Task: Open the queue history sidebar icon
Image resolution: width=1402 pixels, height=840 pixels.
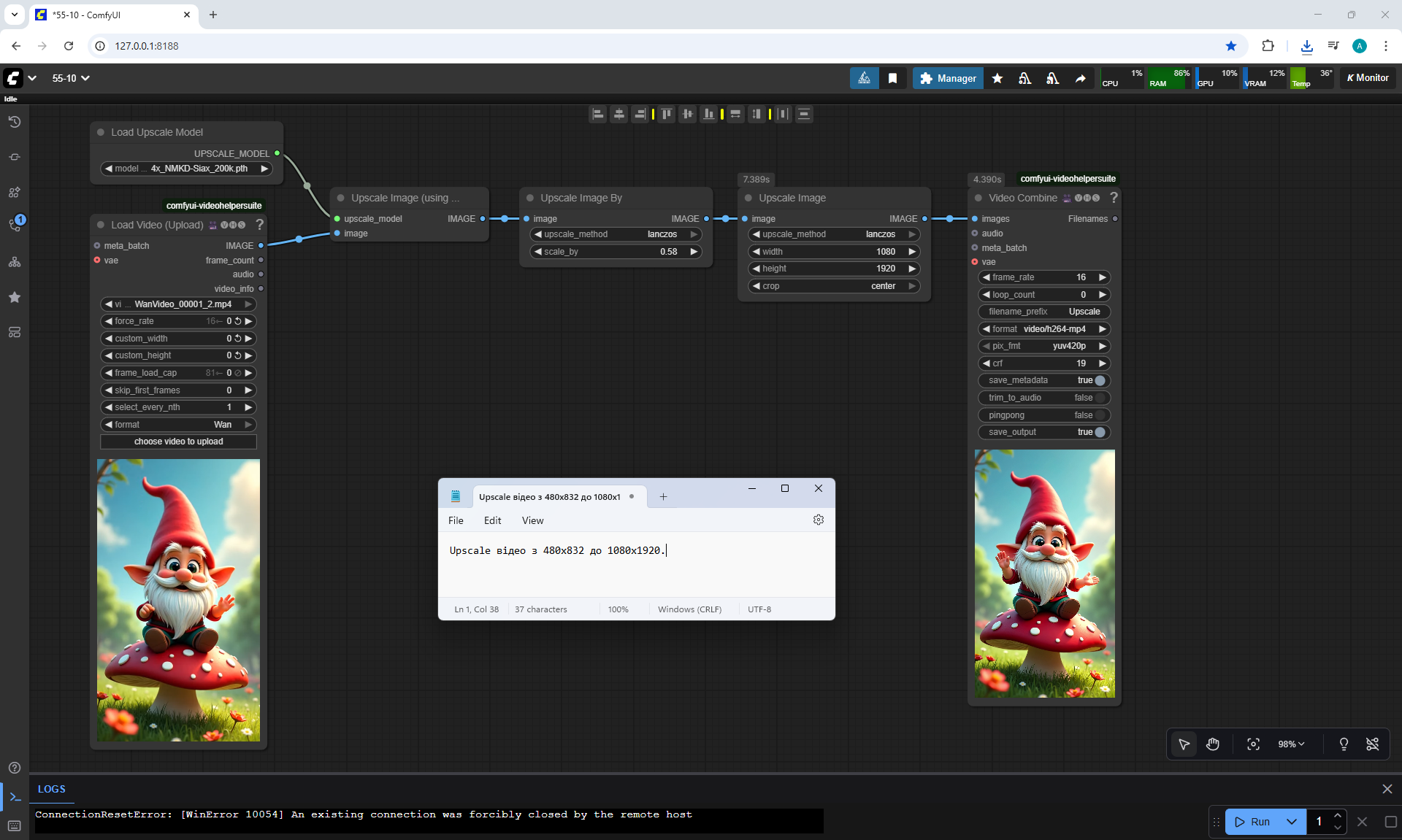Action: (15, 122)
